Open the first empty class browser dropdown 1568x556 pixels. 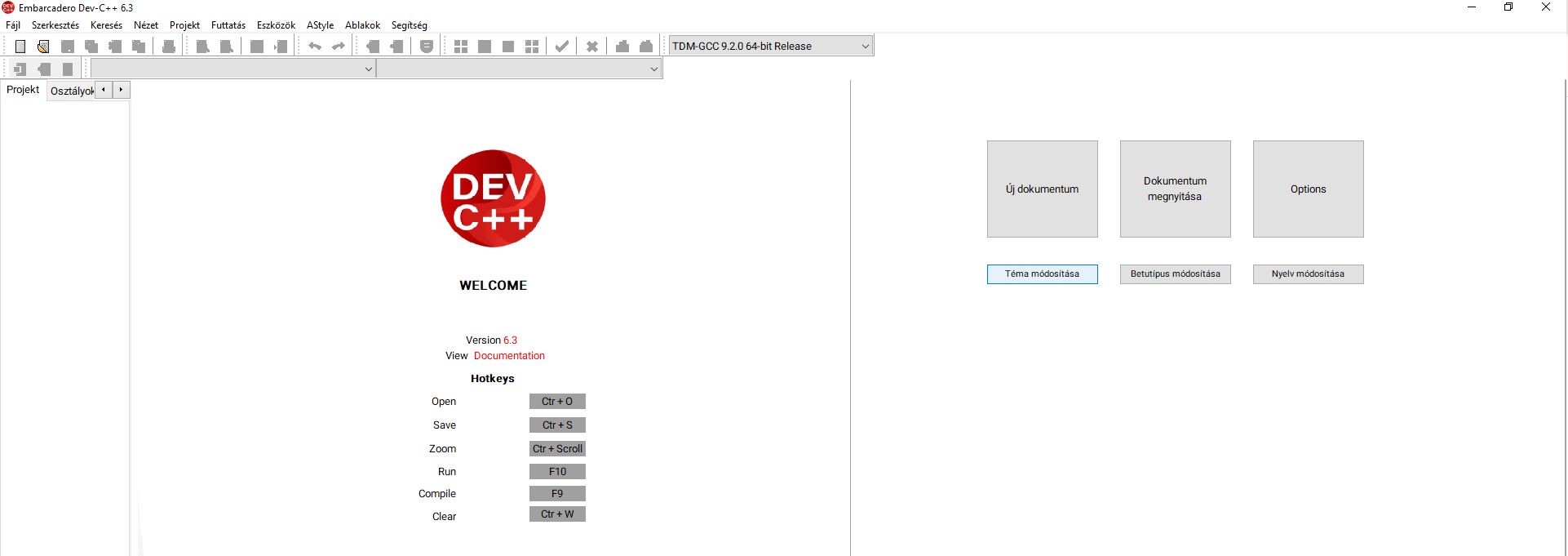233,69
